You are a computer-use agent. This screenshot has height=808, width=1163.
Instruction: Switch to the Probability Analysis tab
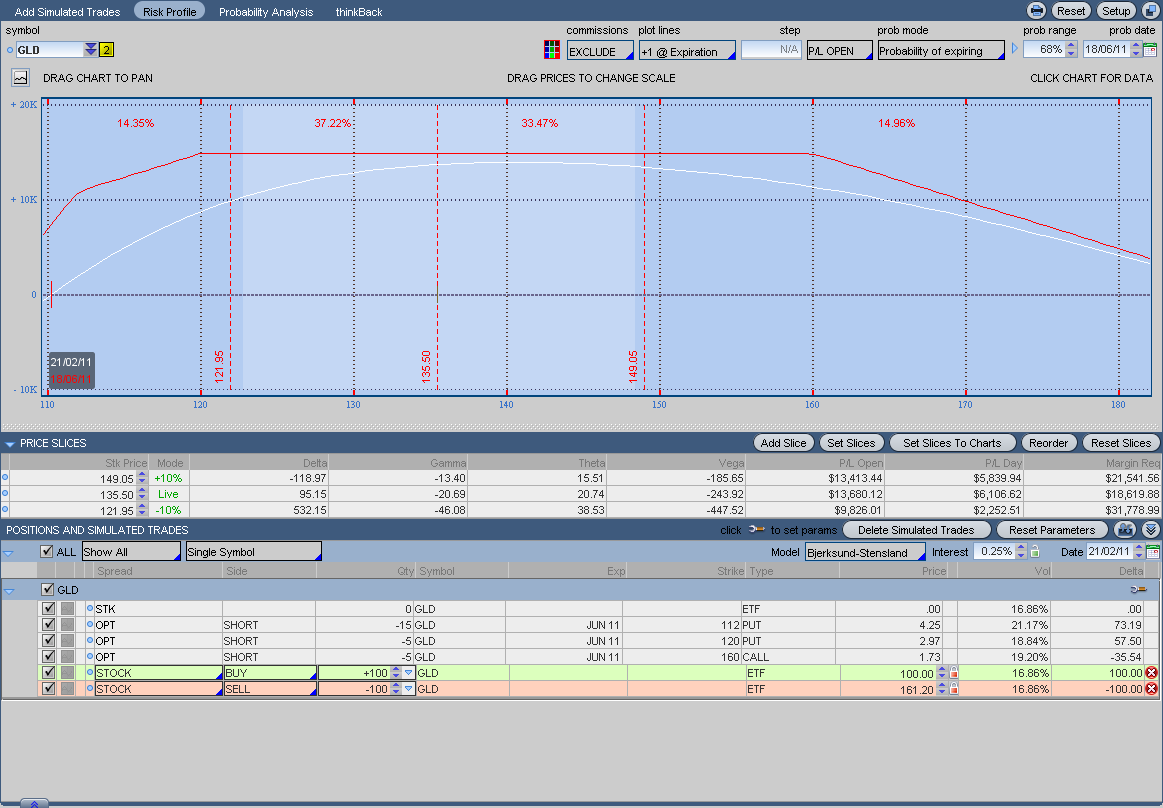click(266, 12)
